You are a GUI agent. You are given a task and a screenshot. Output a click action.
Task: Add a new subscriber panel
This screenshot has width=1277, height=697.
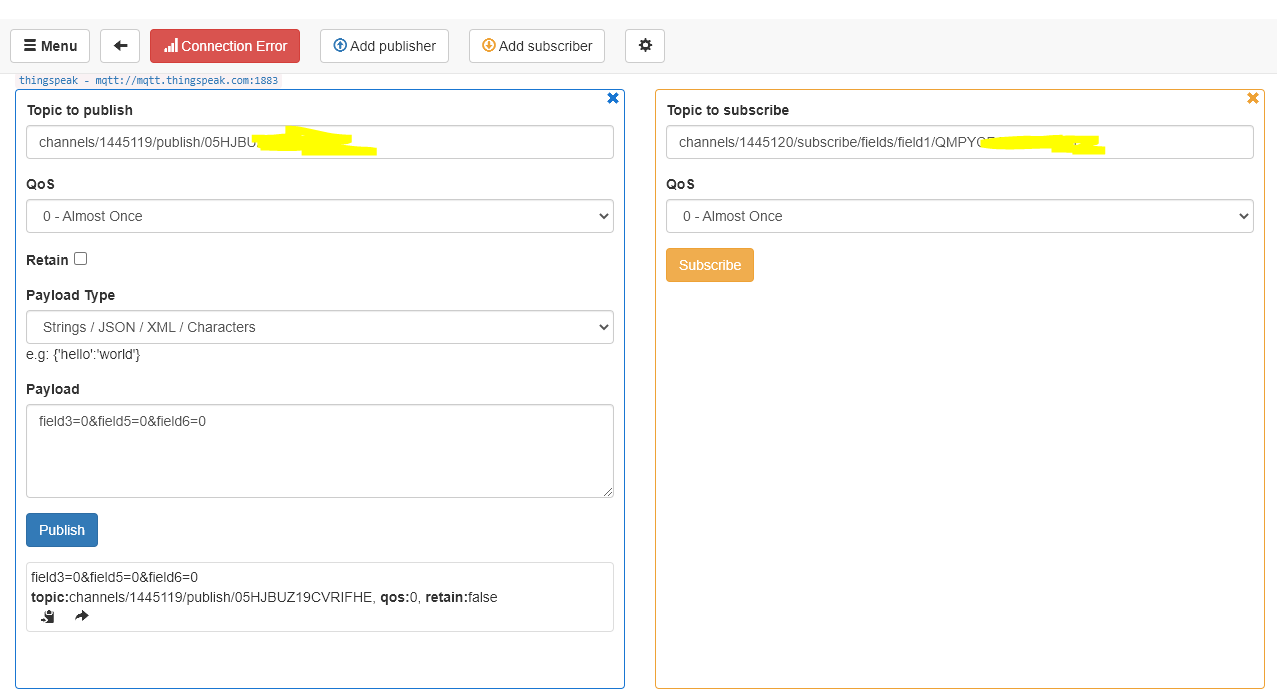tap(537, 46)
